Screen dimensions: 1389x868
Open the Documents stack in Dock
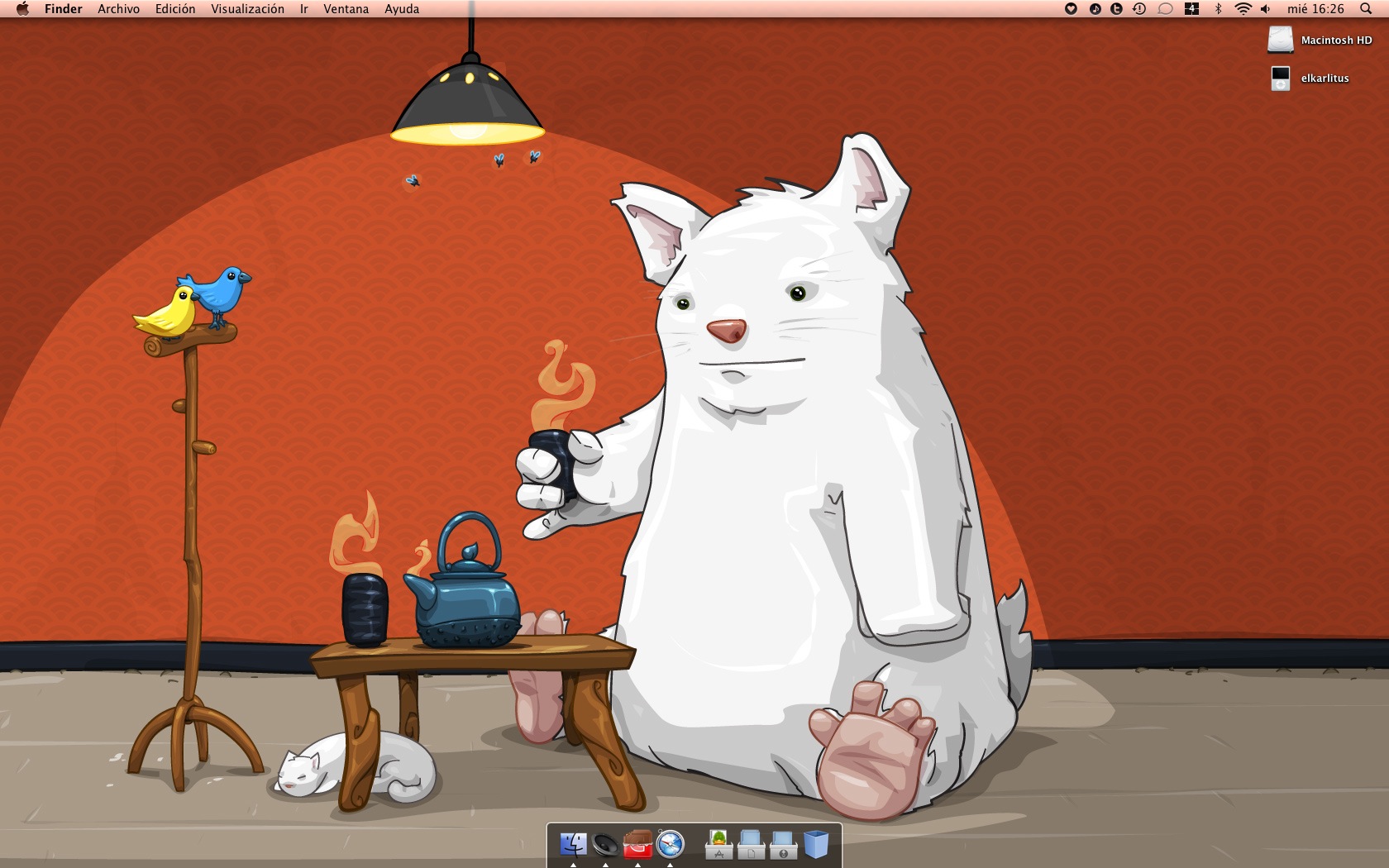(x=751, y=844)
